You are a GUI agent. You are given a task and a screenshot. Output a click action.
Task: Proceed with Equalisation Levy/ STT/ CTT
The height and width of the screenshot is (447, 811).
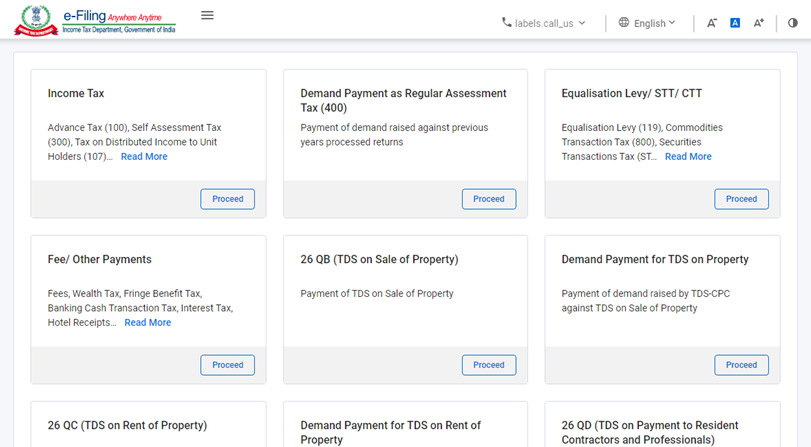coord(741,199)
